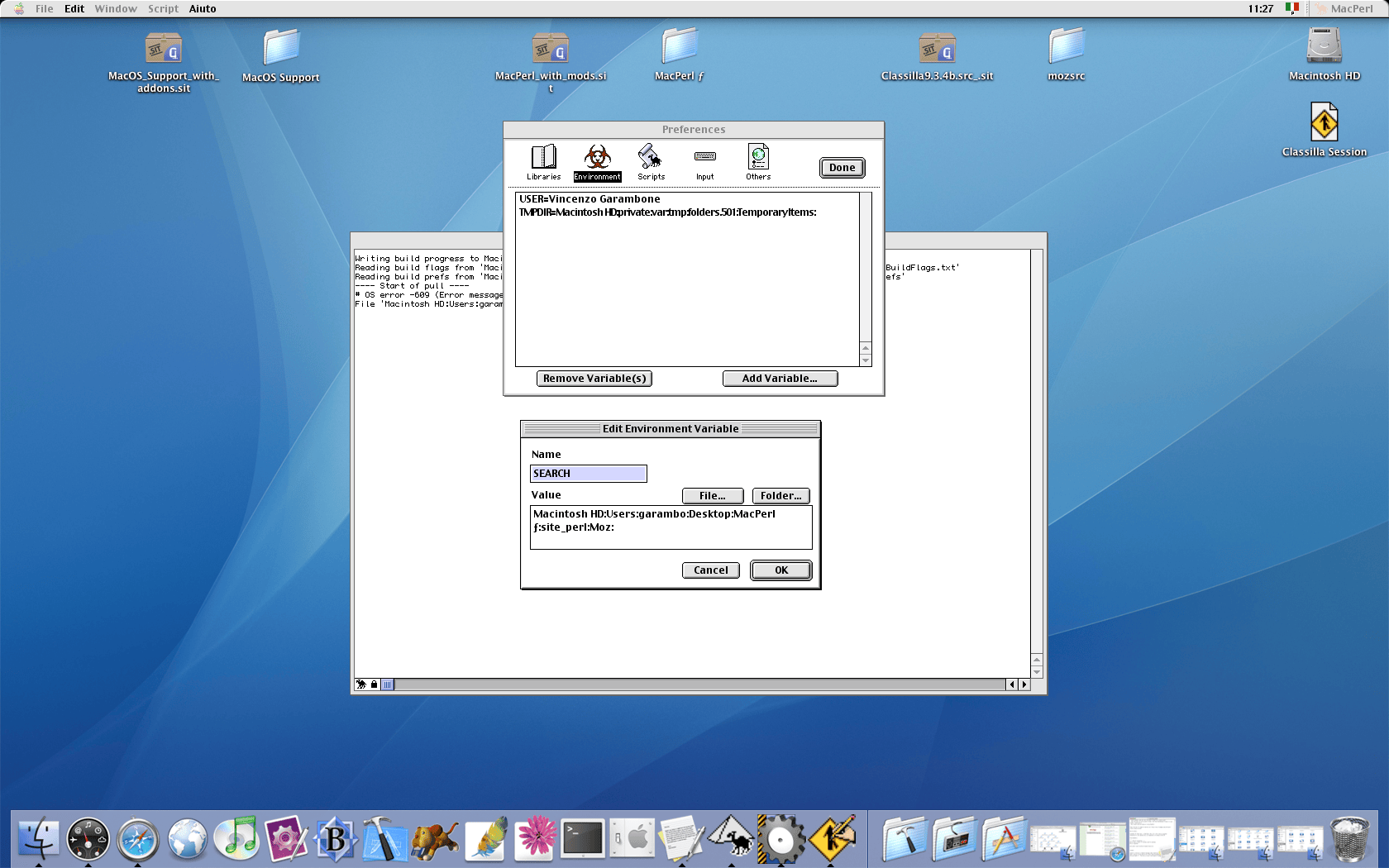Open the Window menu
Image resolution: width=1389 pixels, height=868 pixels.
pyautogui.click(x=116, y=9)
